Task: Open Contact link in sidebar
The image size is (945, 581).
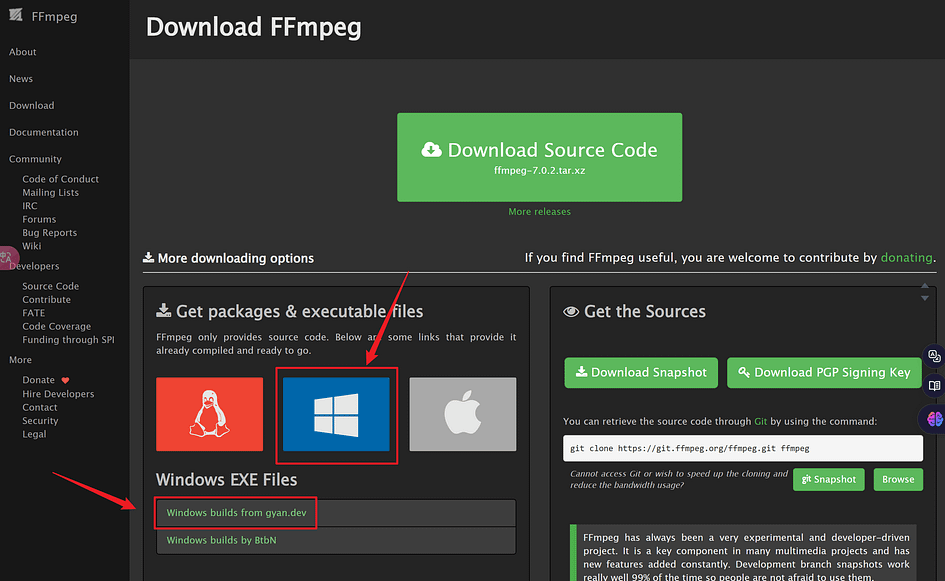Action: (40, 407)
